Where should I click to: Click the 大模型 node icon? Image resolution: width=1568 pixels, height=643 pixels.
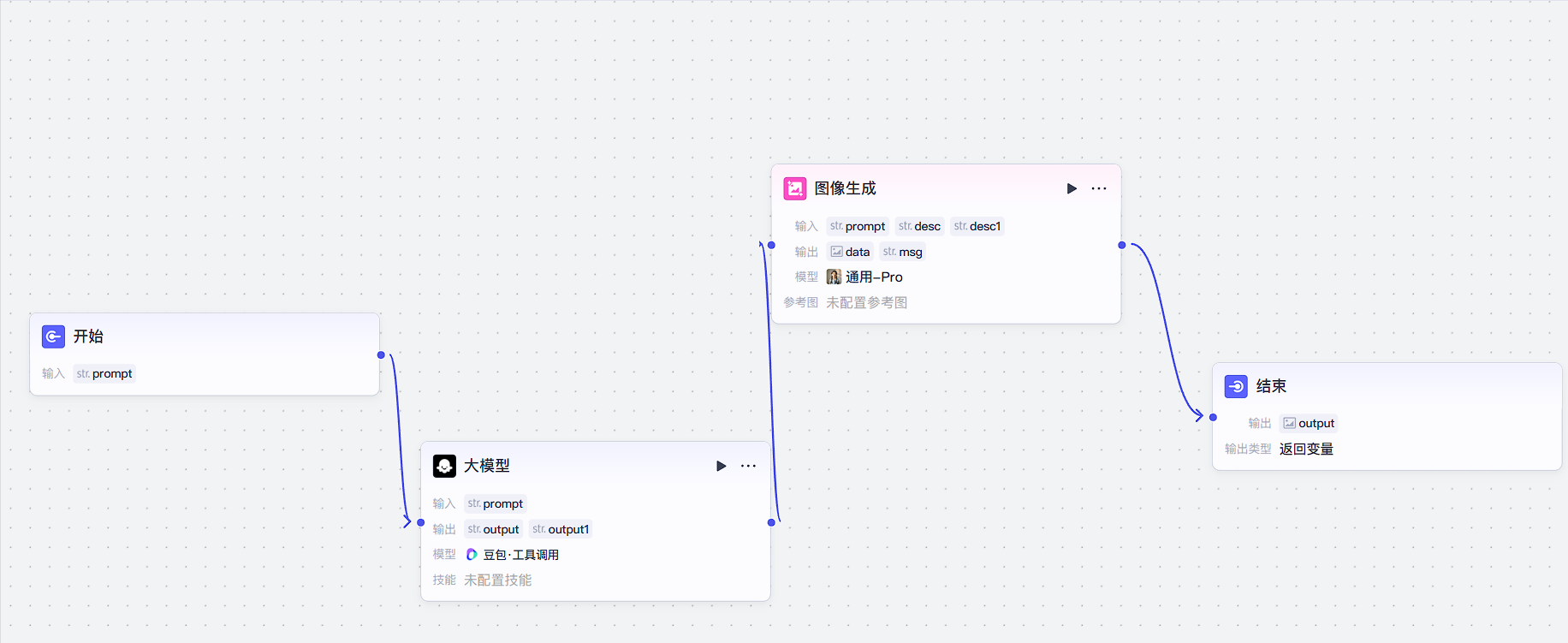[x=444, y=466]
